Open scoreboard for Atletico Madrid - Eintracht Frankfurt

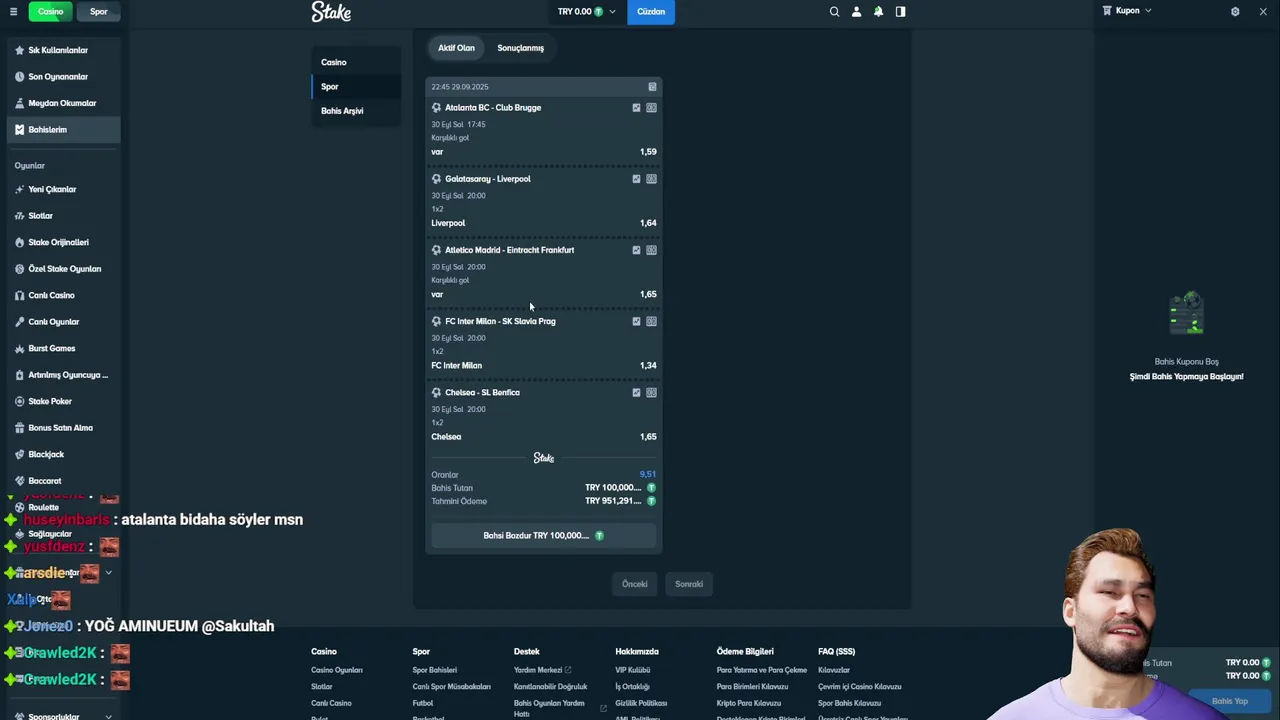pos(651,250)
